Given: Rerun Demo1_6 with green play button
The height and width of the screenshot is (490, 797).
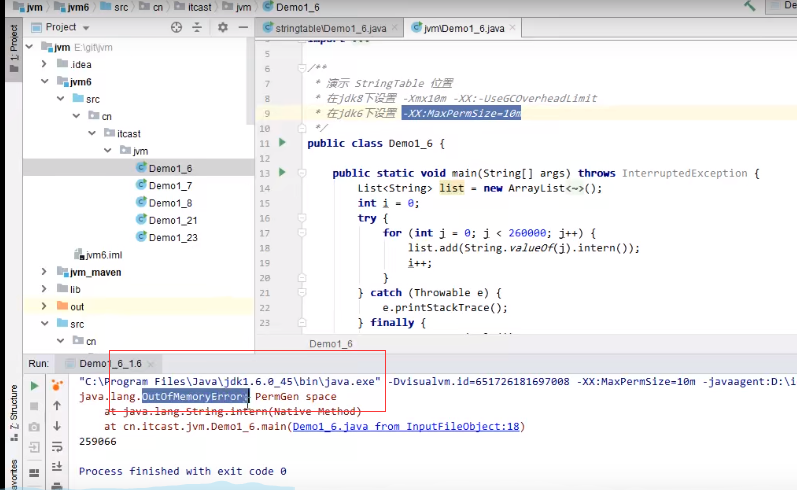Looking at the screenshot, I should click(35, 386).
